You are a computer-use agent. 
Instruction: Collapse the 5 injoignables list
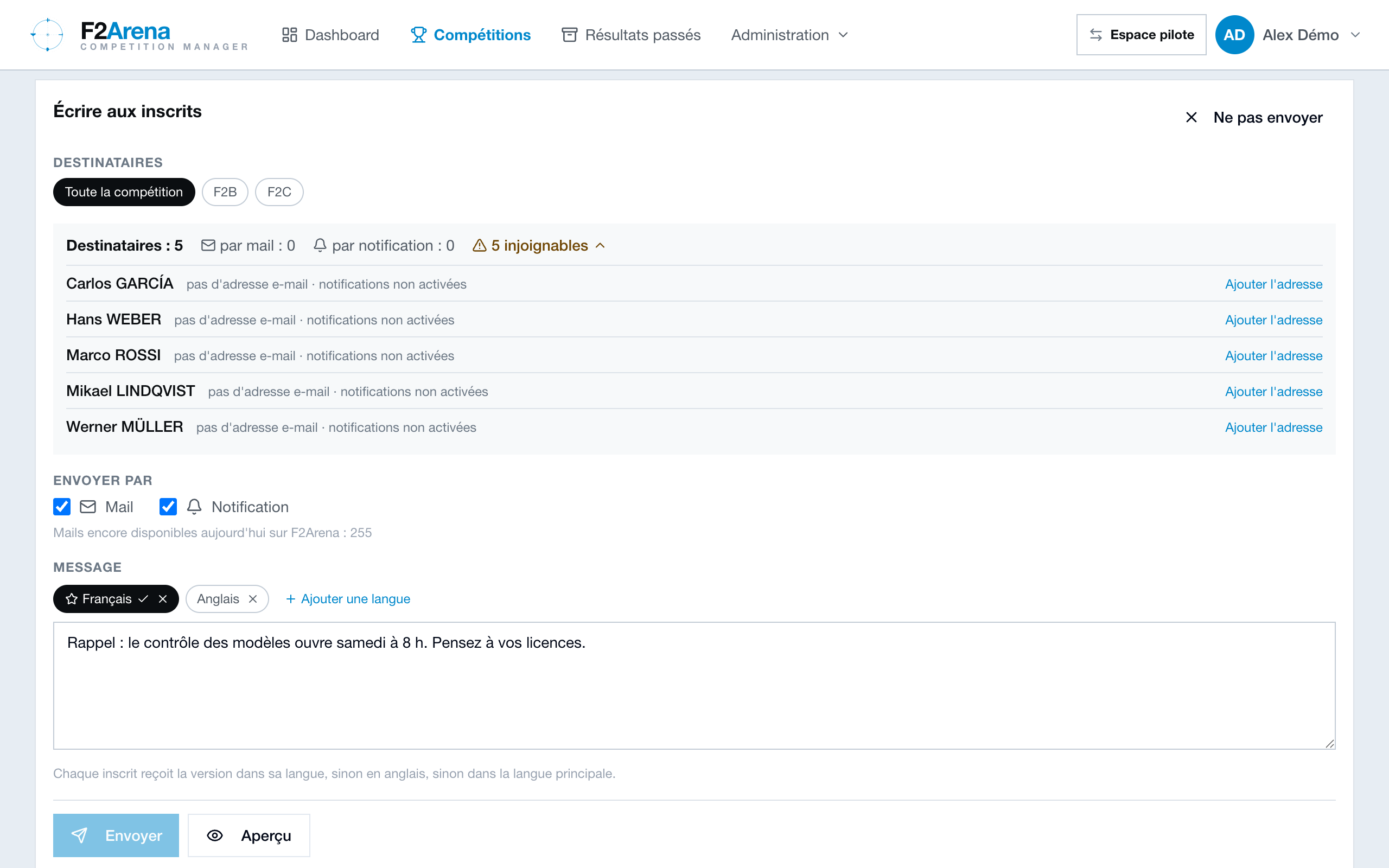539,246
